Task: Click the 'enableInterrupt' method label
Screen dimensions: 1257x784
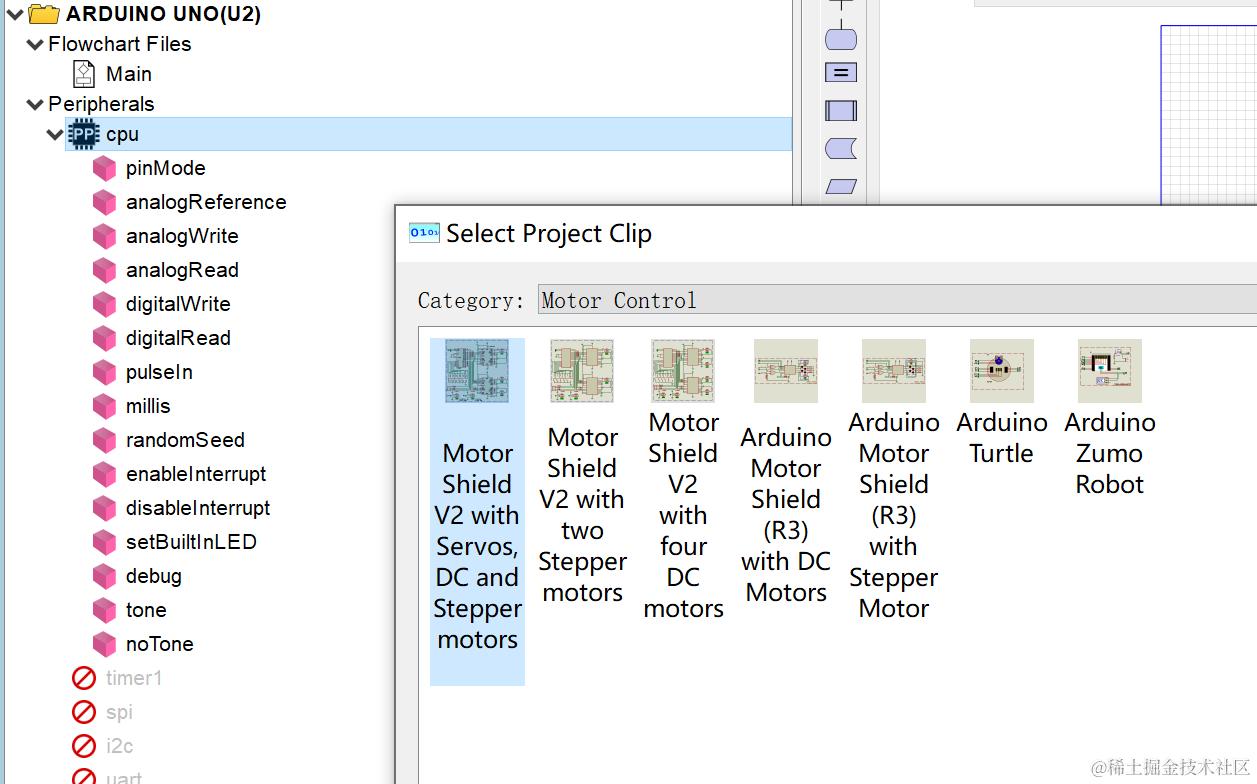Action: (x=196, y=474)
